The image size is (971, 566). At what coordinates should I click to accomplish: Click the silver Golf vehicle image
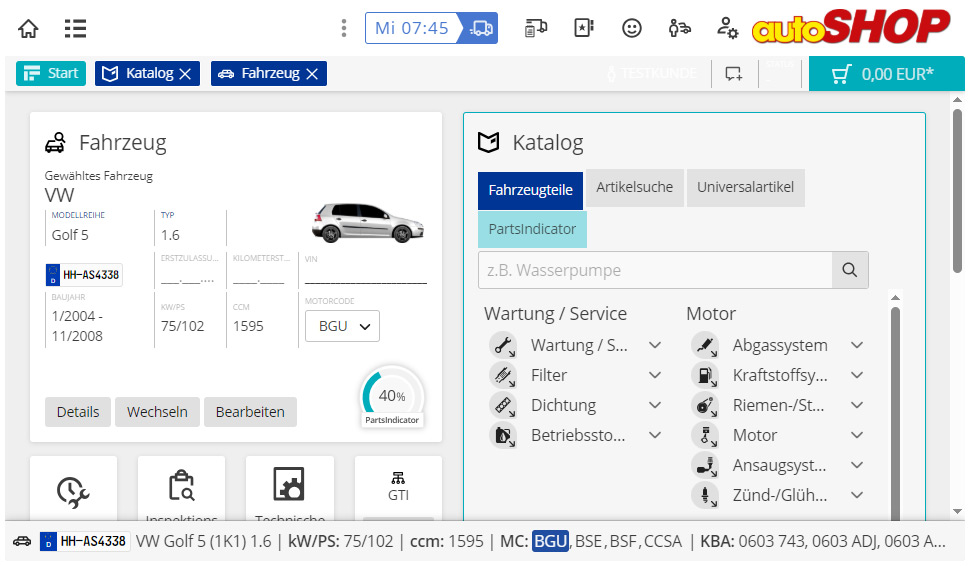coord(368,222)
